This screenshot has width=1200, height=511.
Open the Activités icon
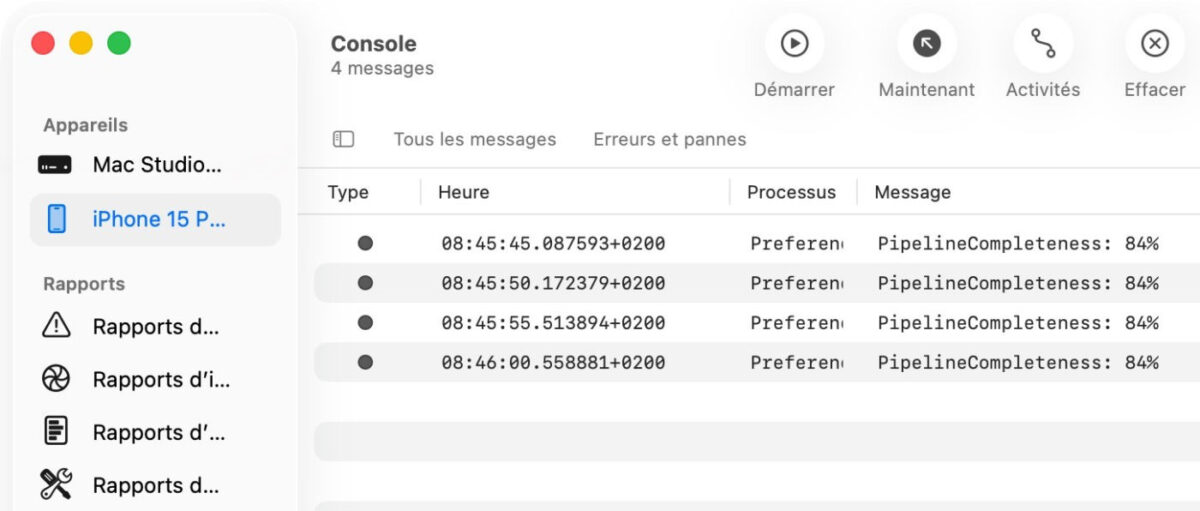click(x=1043, y=44)
